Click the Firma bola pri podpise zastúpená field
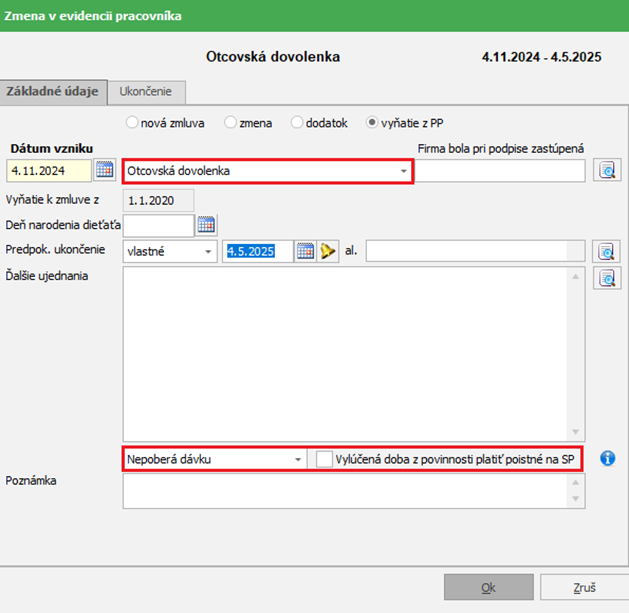Image resolution: width=629 pixels, height=613 pixels. 499,171
